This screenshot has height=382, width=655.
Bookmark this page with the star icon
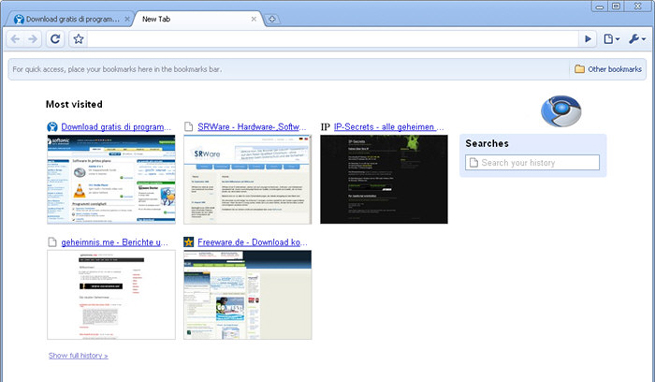[78, 39]
